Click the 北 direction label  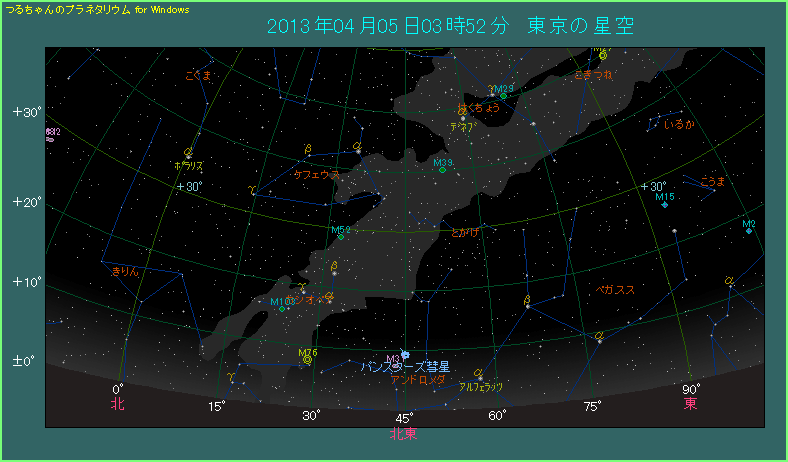(117, 404)
